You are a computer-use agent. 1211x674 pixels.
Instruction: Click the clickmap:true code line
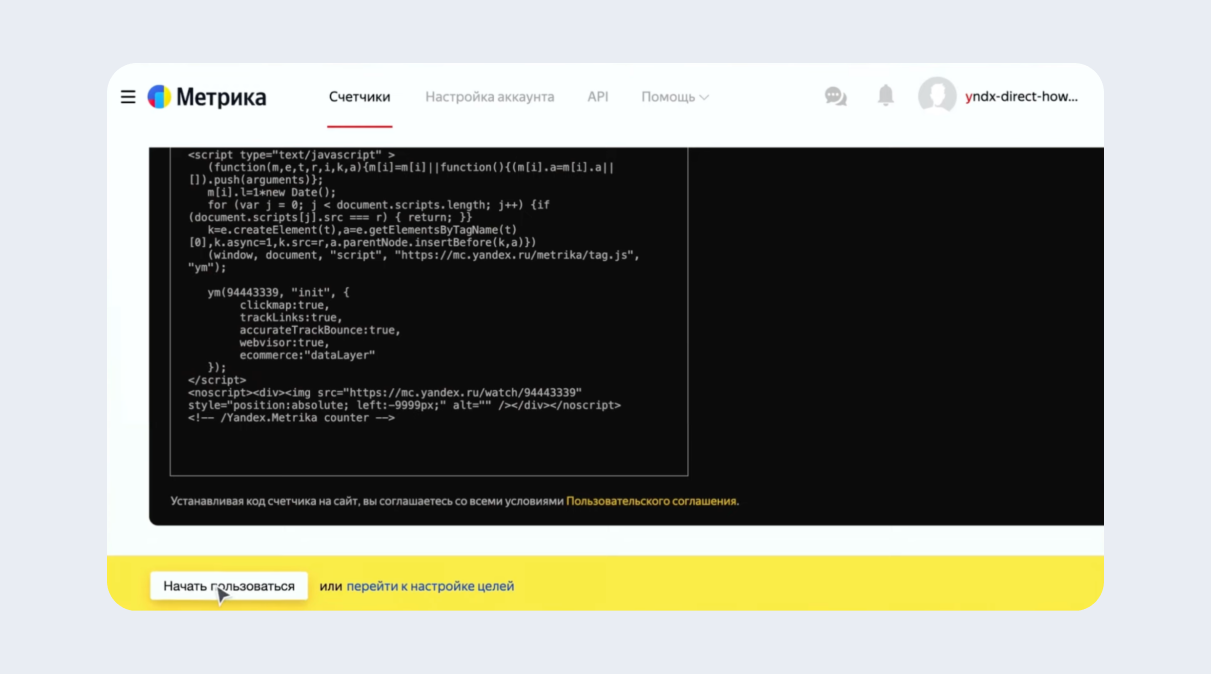tap(283, 305)
